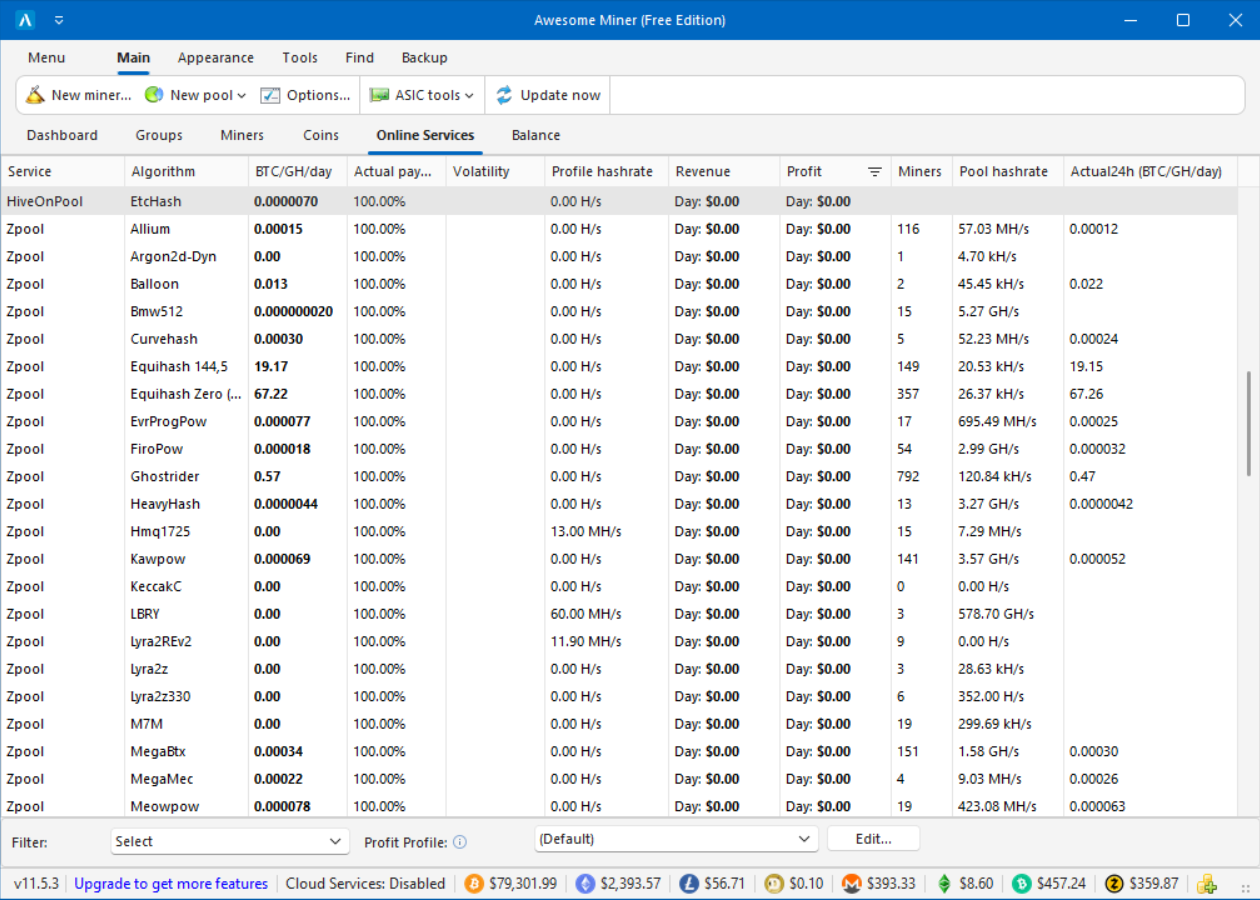1260x900 pixels.
Task: Go to the Miners tab
Action: coord(242,135)
